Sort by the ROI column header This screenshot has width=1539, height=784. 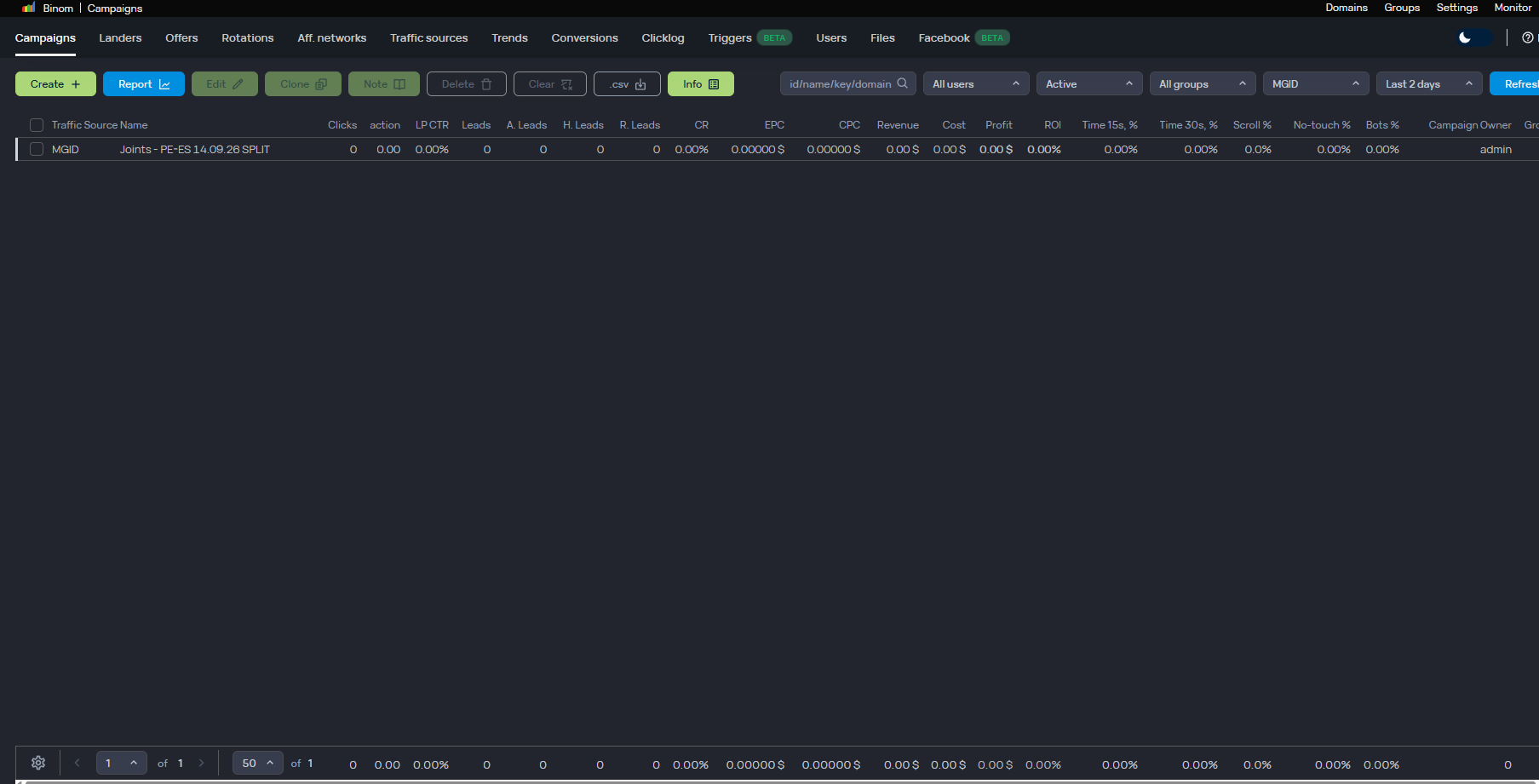click(x=1053, y=125)
